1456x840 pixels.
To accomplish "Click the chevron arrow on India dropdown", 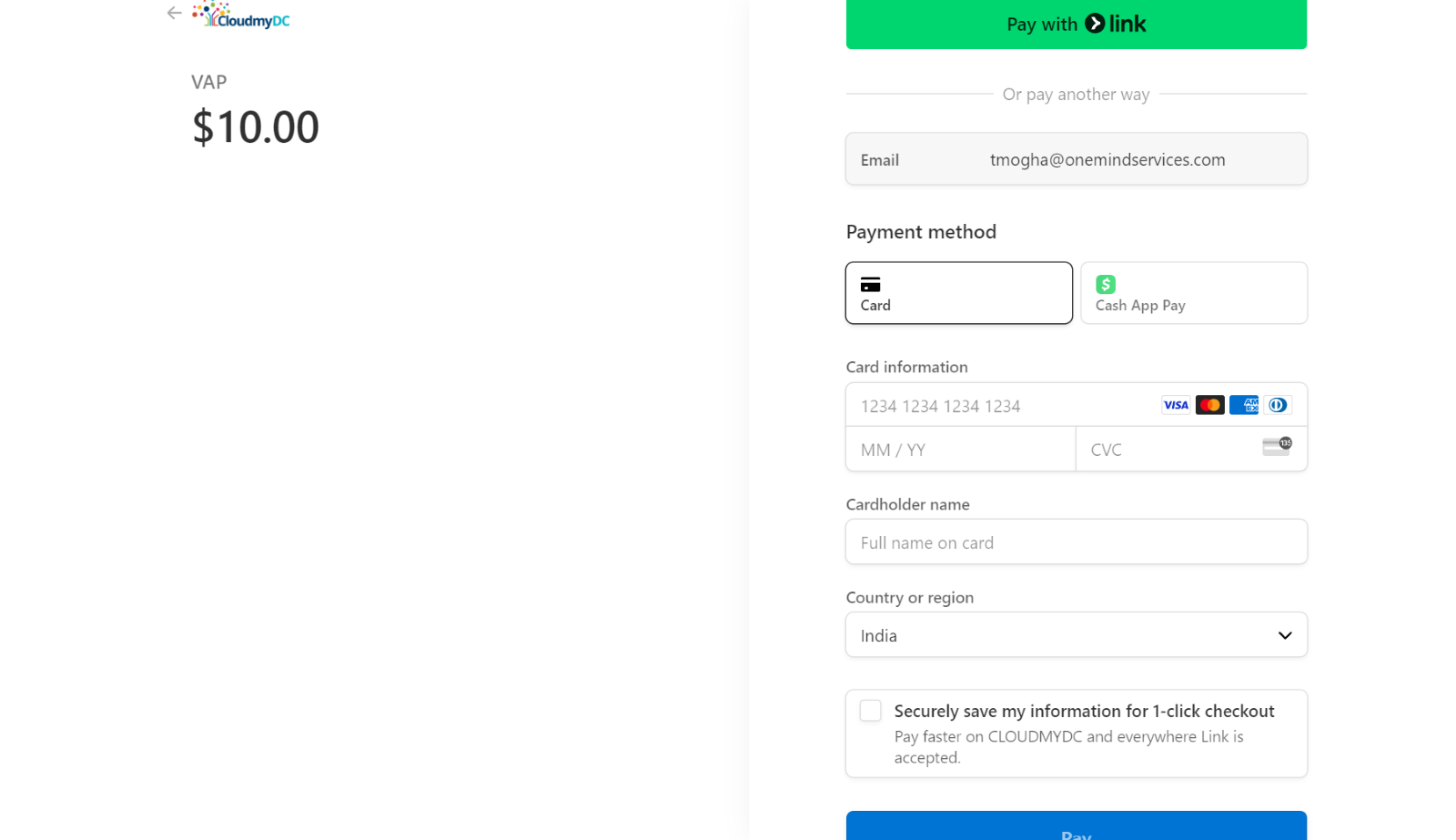I will point(1284,635).
